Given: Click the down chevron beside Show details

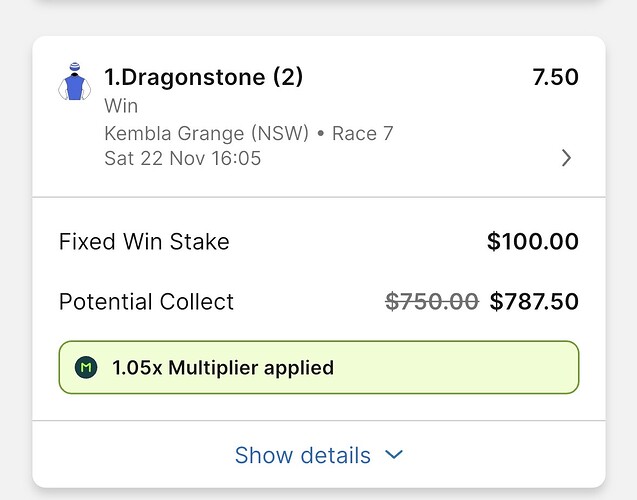Looking at the screenshot, I should (394, 455).
